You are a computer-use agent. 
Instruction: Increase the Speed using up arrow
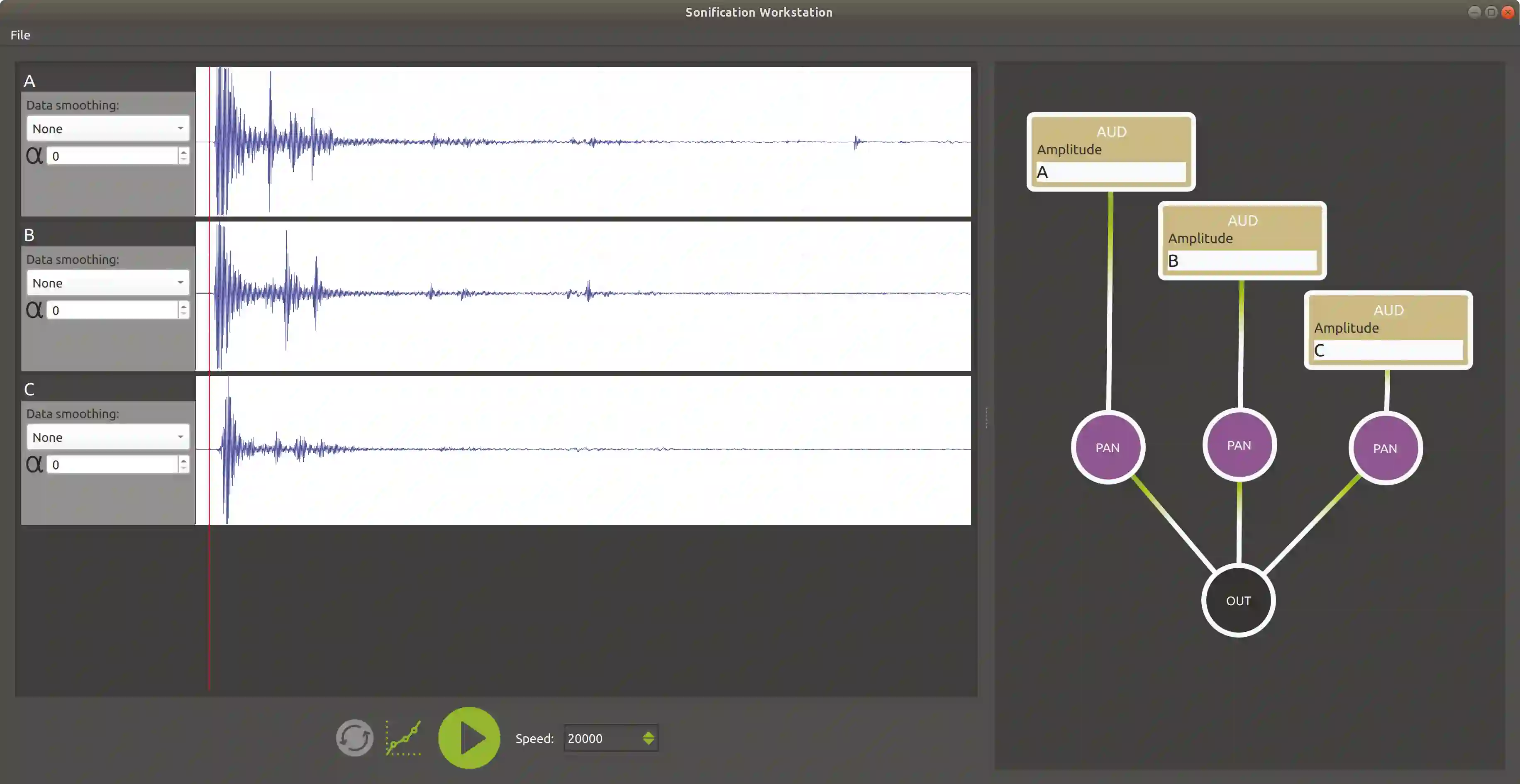(x=649, y=734)
